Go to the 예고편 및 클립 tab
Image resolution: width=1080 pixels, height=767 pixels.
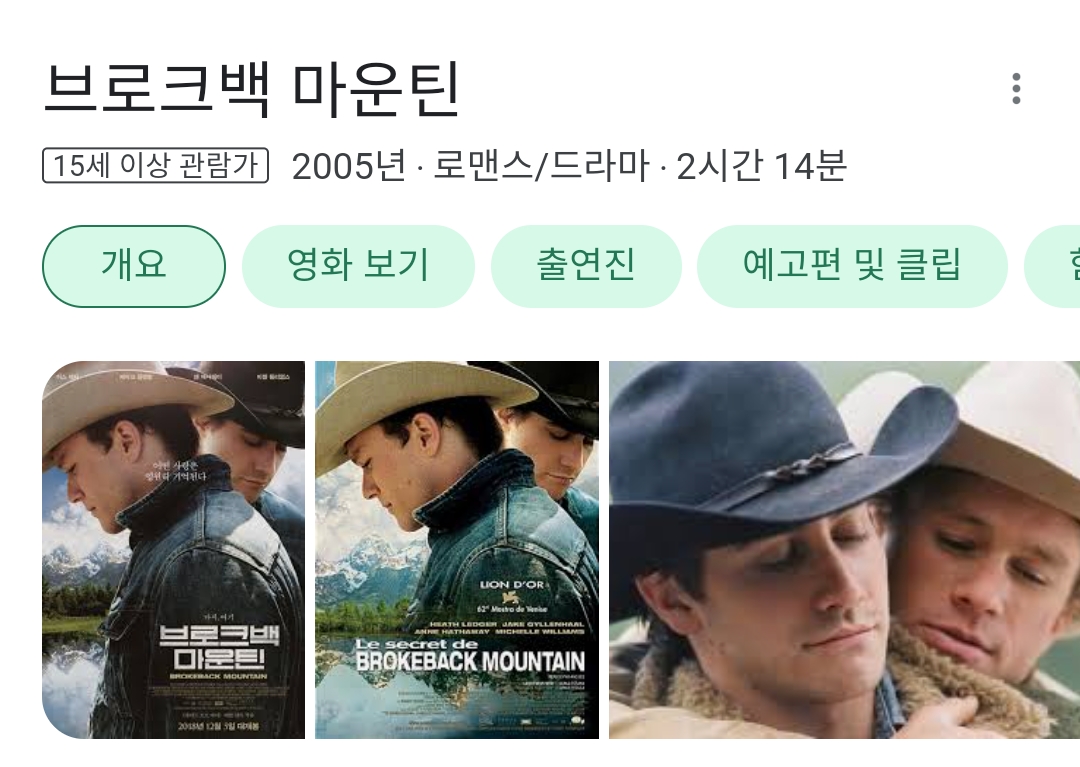(x=852, y=266)
